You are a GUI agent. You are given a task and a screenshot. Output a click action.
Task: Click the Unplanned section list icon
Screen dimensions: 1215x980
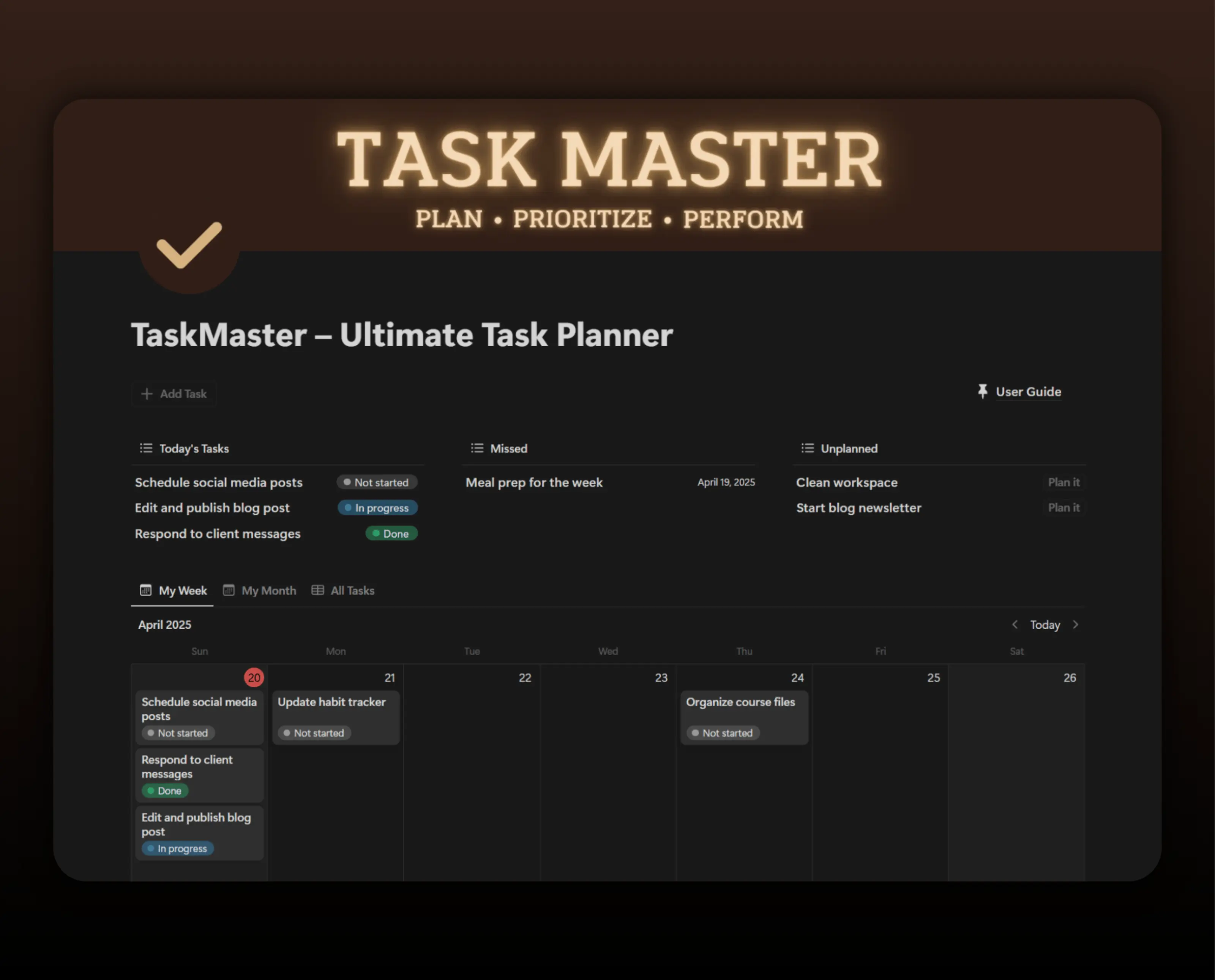pyautogui.click(x=807, y=448)
